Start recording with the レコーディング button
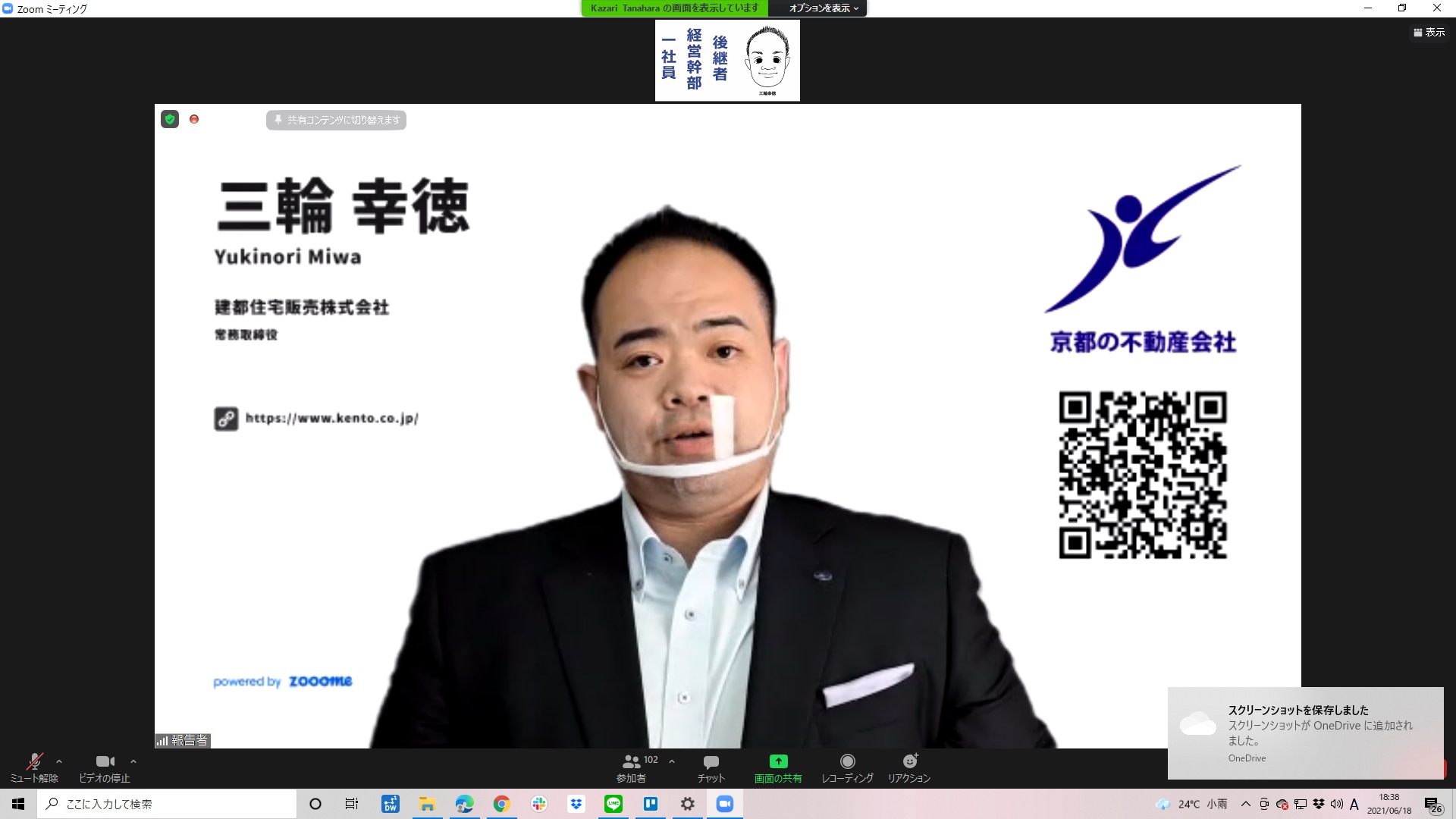 (847, 767)
